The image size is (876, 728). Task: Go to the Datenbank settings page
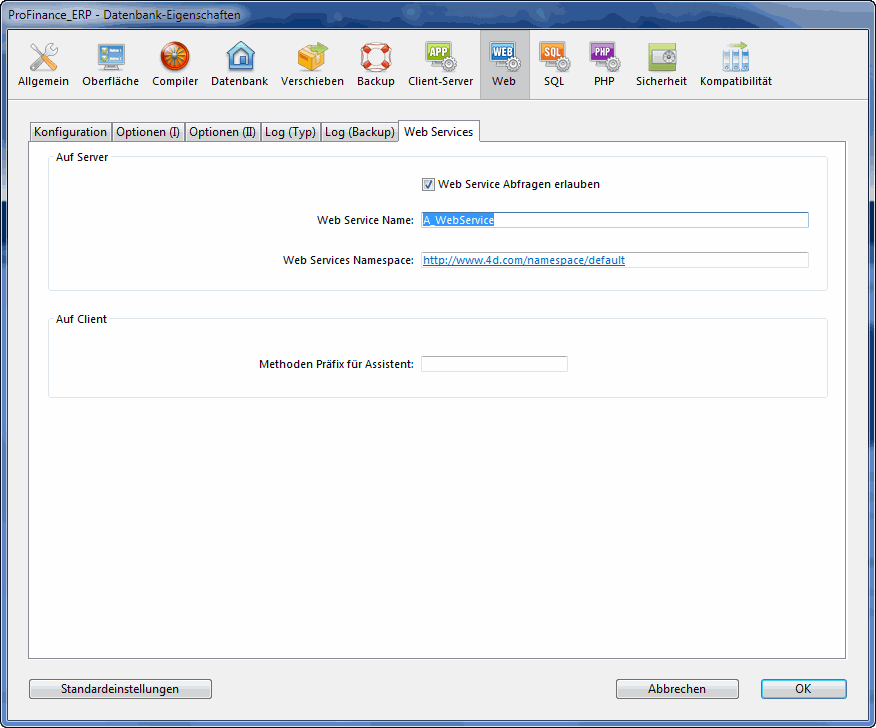[x=239, y=64]
